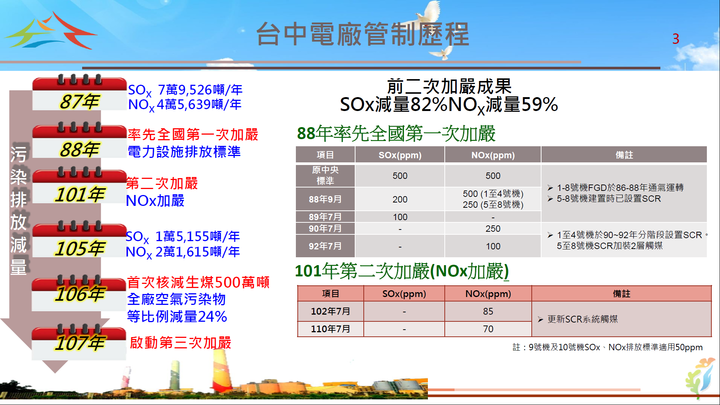
Task: Click red text 啟動第三次加嚴
Action: [180, 343]
